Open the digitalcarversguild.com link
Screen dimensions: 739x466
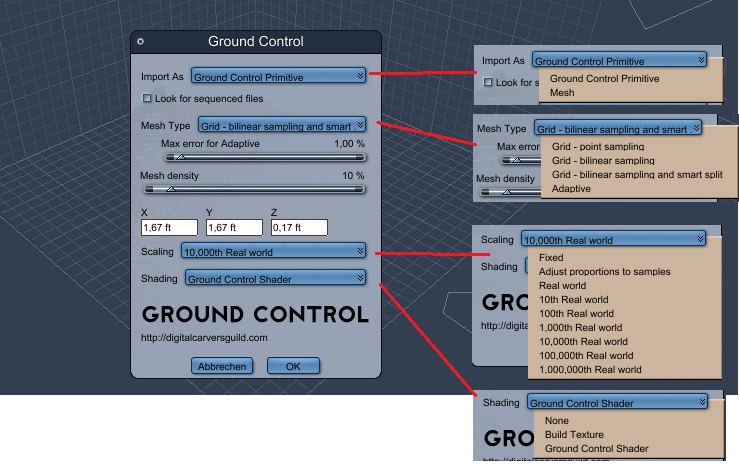[204, 338]
